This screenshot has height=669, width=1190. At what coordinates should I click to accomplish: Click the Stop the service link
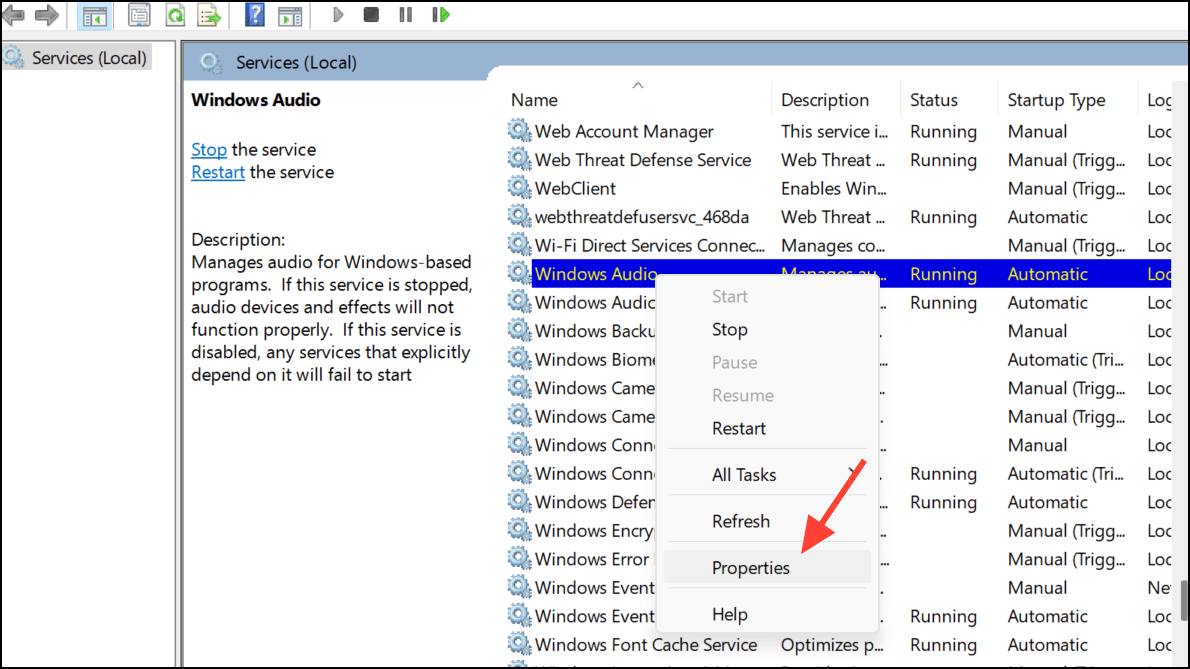tap(209, 149)
